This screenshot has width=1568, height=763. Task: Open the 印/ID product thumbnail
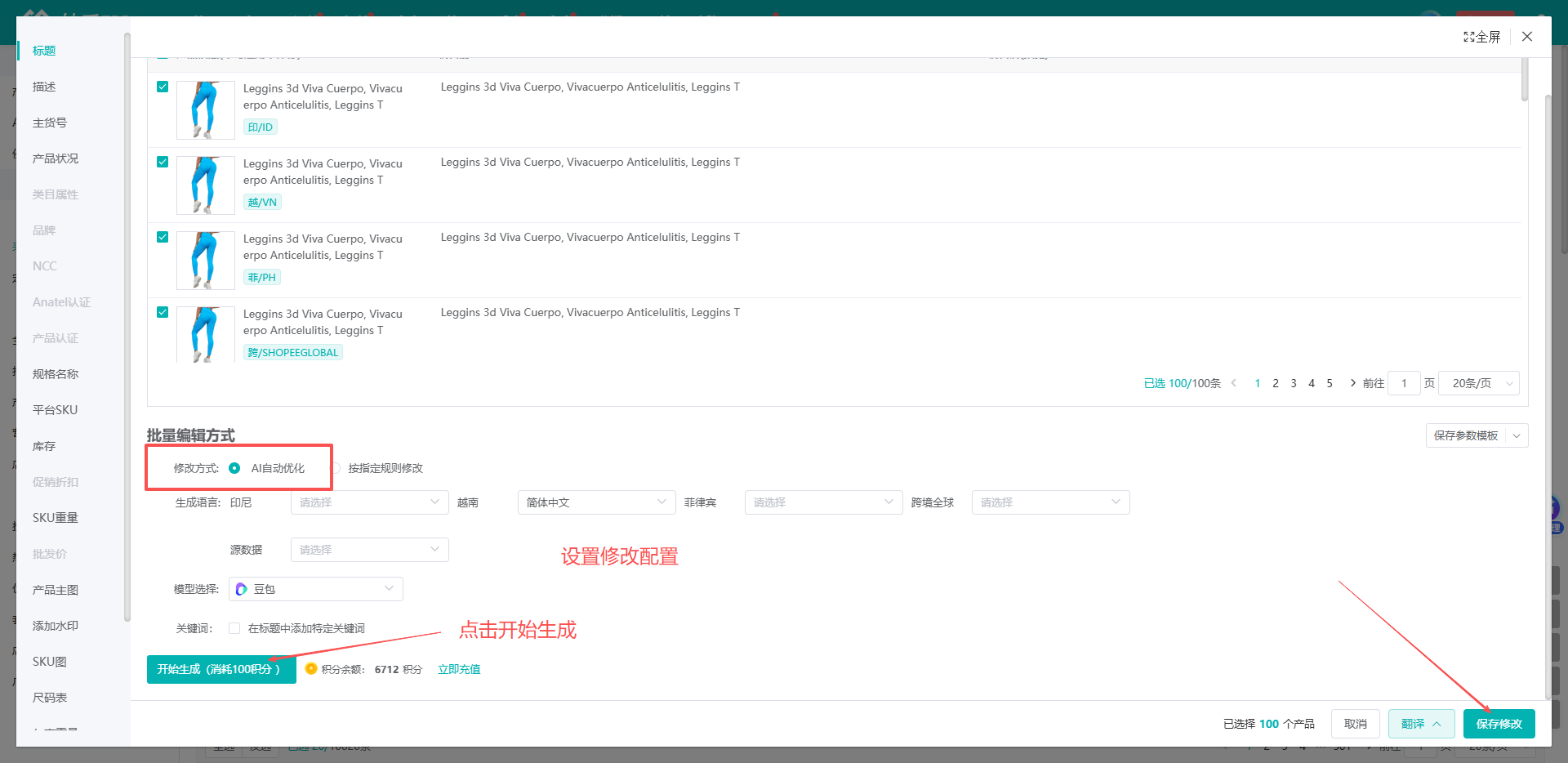206,110
